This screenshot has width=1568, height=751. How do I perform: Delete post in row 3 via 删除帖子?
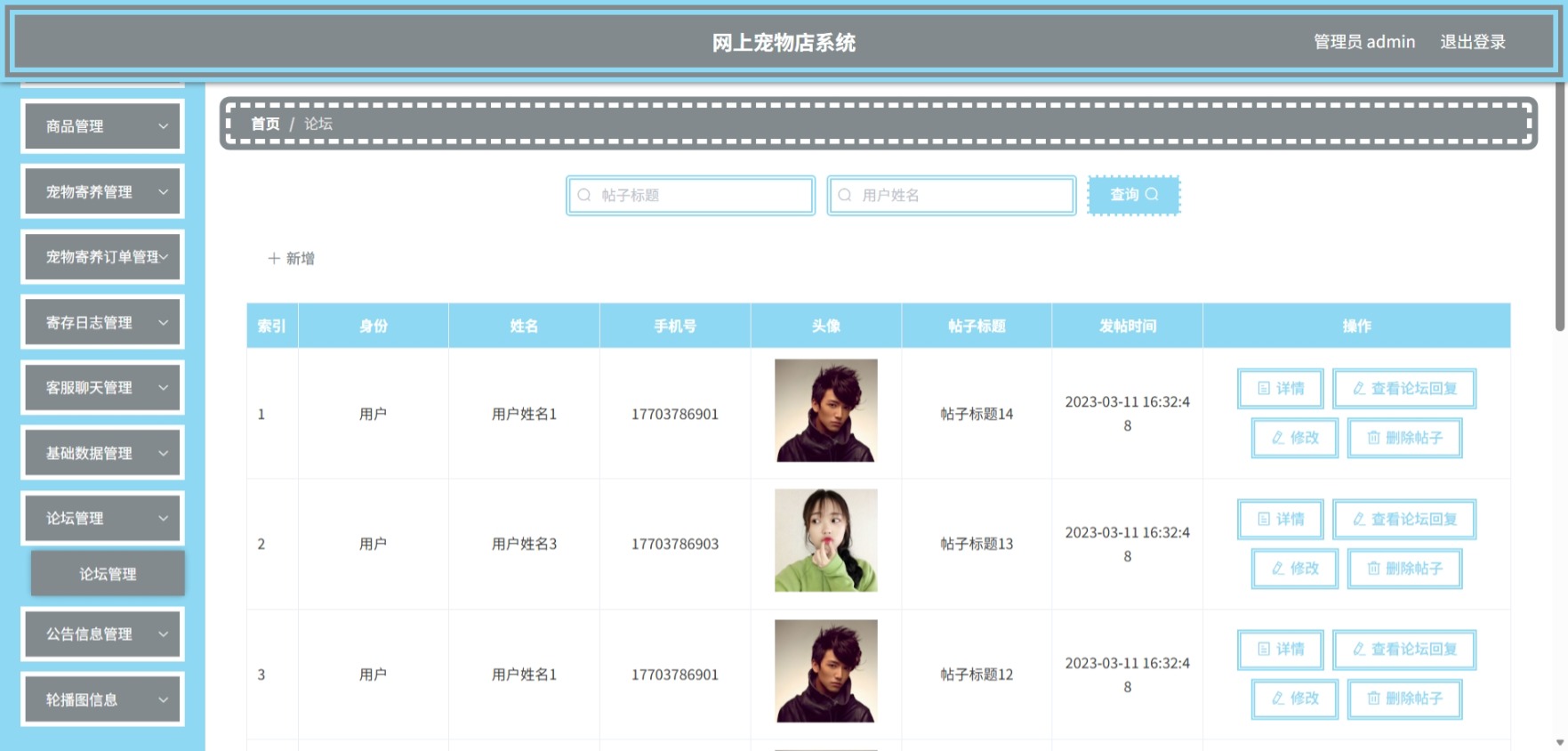[1404, 699]
